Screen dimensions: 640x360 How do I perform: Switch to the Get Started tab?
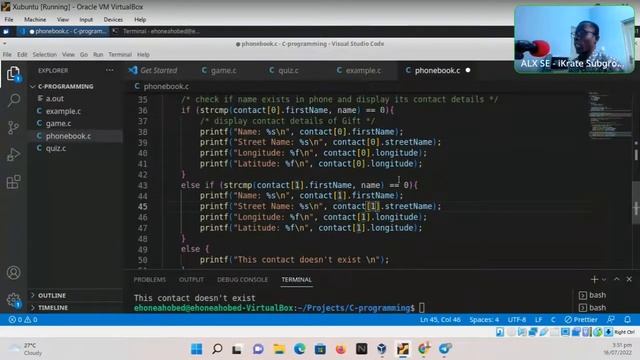pyautogui.click(x=153, y=70)
